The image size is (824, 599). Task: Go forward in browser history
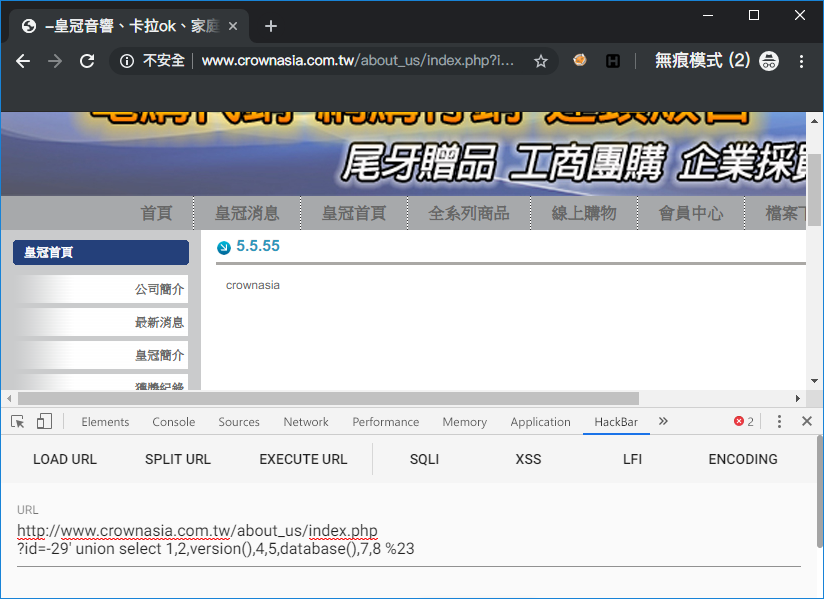point(55,61)
